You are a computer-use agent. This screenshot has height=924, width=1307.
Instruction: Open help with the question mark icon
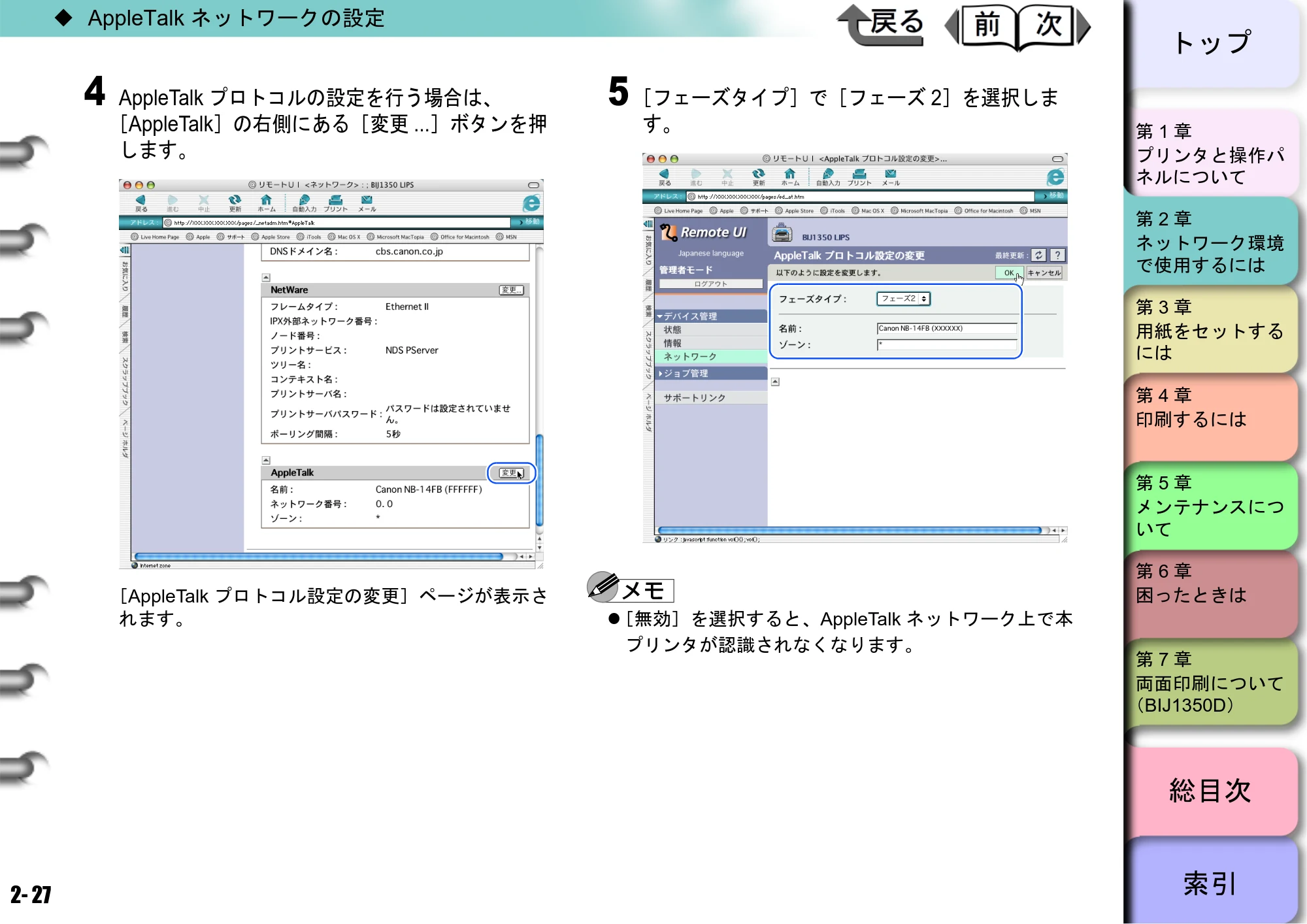pos(1057,256)
